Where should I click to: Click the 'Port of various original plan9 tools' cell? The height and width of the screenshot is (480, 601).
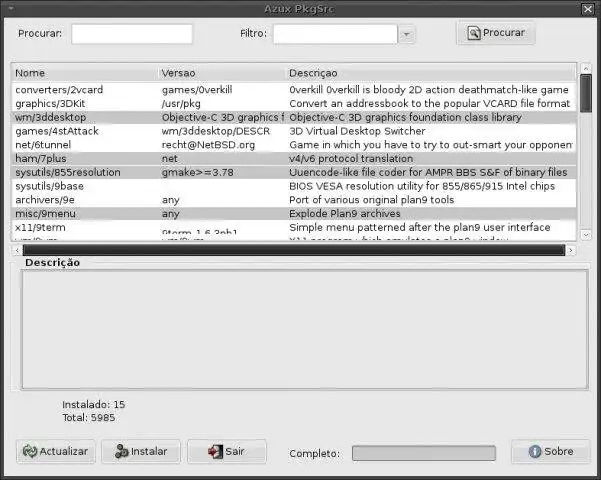coord(371,200)
